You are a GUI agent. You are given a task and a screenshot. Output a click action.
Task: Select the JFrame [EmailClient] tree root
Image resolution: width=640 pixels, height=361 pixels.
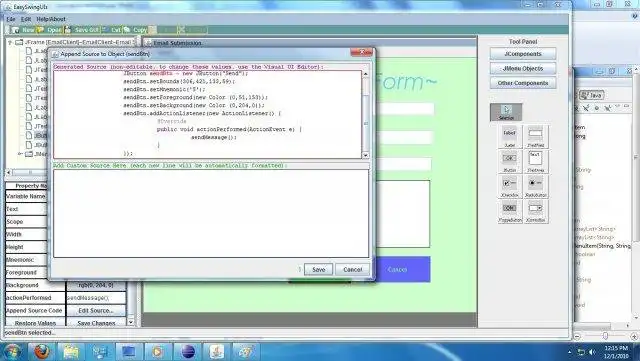click(x=78, y=42)
